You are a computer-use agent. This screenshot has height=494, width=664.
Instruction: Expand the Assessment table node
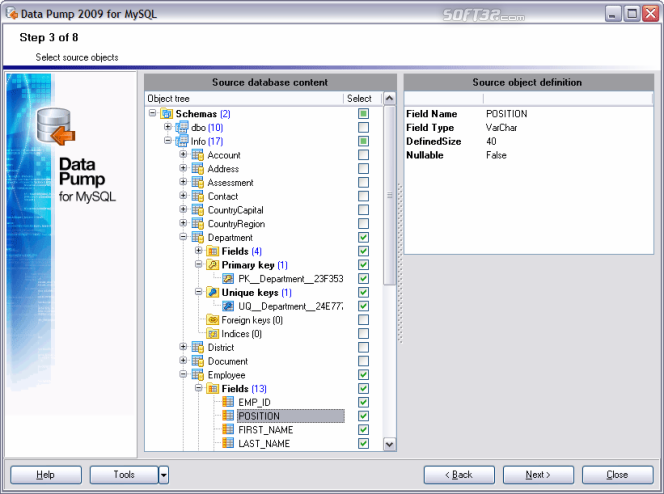click(183, 182)
